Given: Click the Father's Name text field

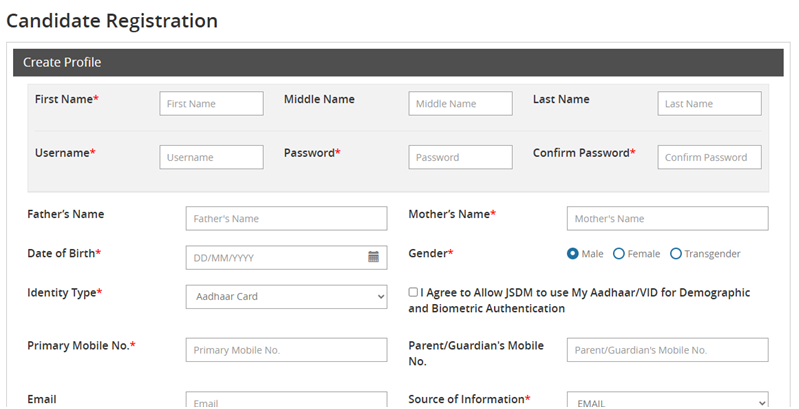Looking at the screenshot, I should (286, 219).
